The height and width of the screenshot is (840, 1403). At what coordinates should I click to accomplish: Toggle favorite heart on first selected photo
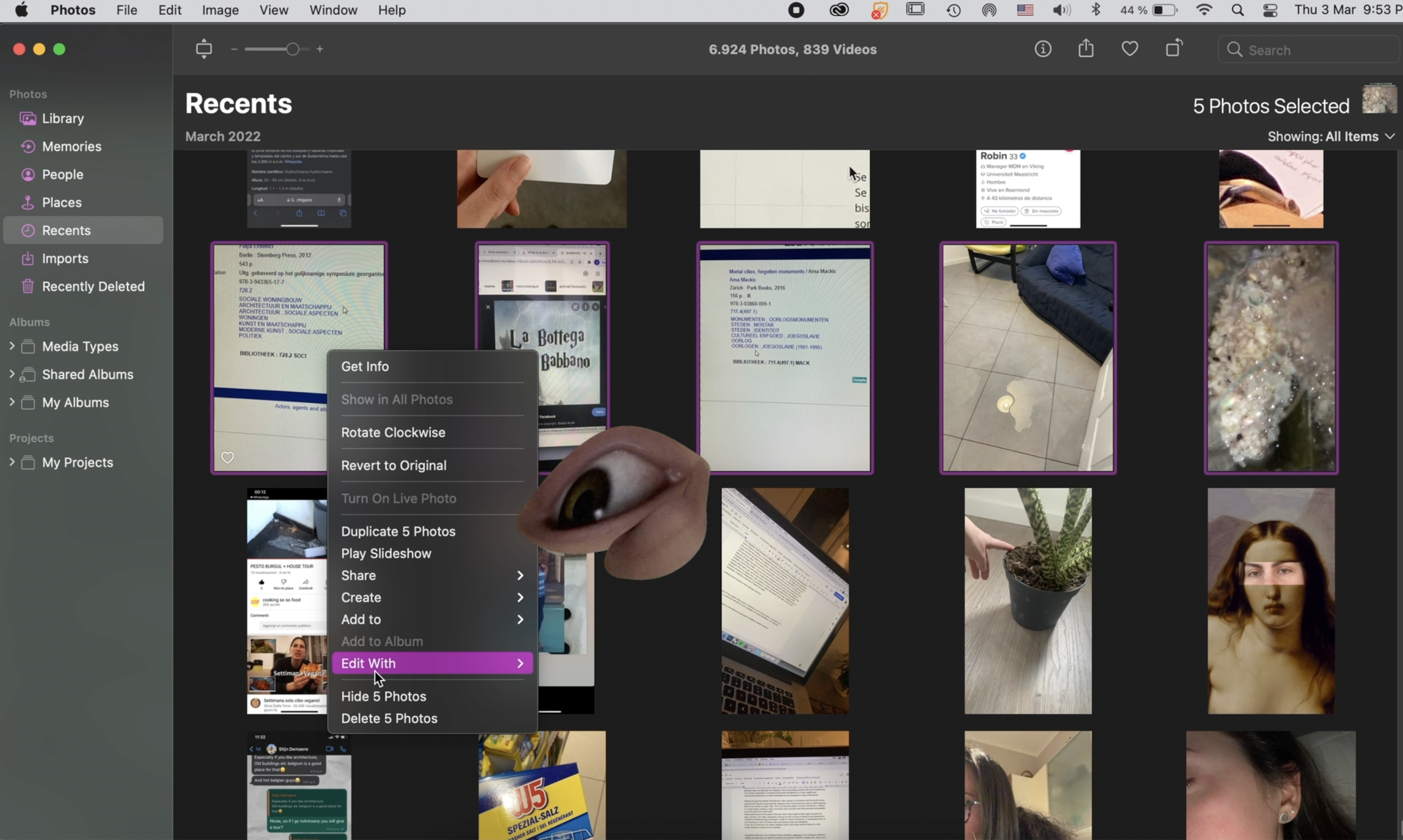tap(228, 458)
